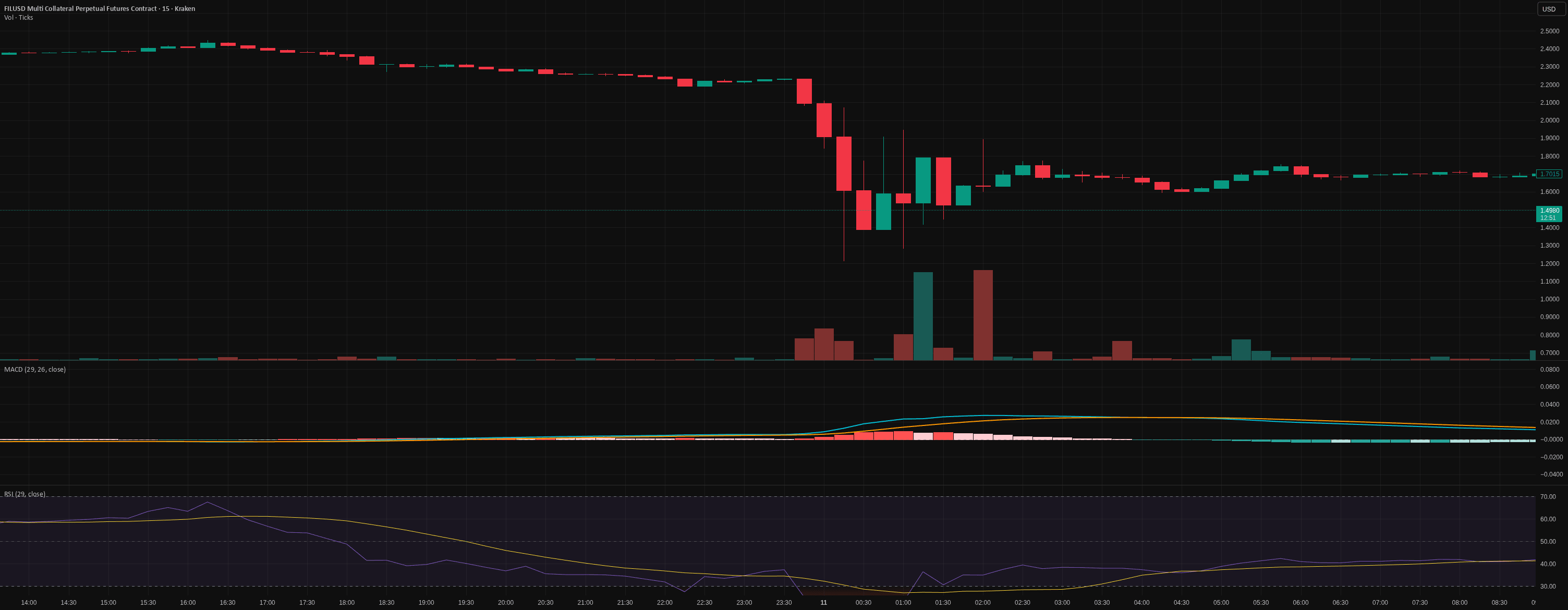Click the 14:00 time axis label
1568x610 pixels.
click(29, 603)
